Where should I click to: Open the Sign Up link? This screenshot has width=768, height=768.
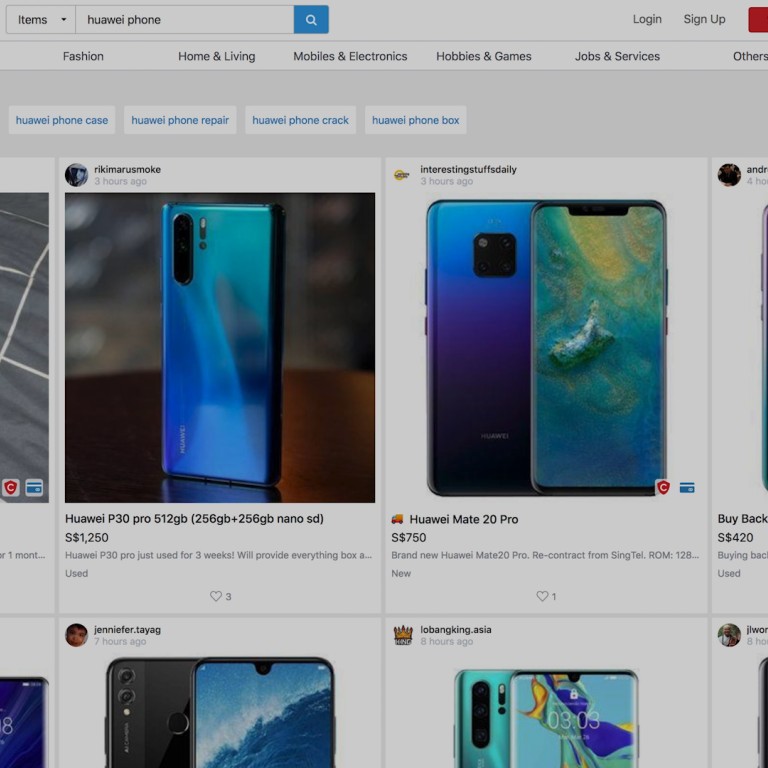[704, 19]
